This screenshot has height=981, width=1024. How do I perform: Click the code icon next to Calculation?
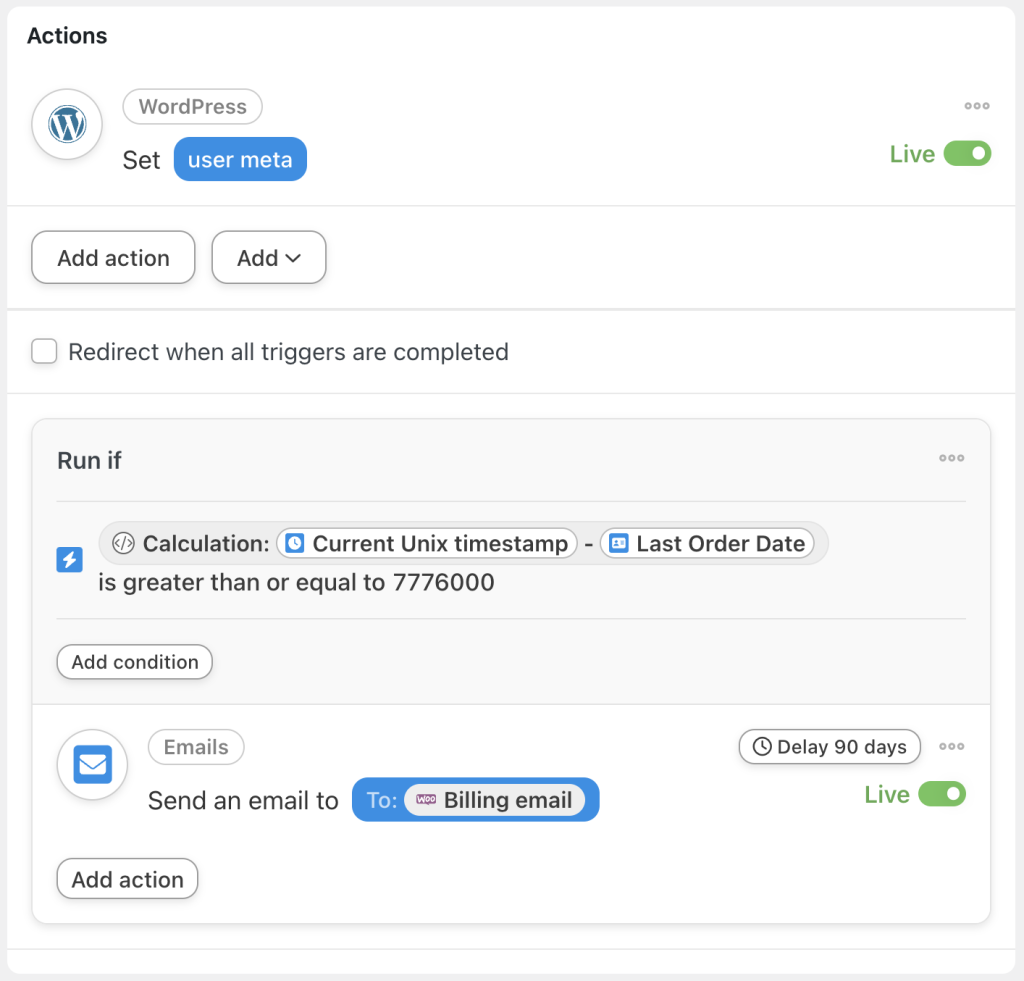pos(124,543)
